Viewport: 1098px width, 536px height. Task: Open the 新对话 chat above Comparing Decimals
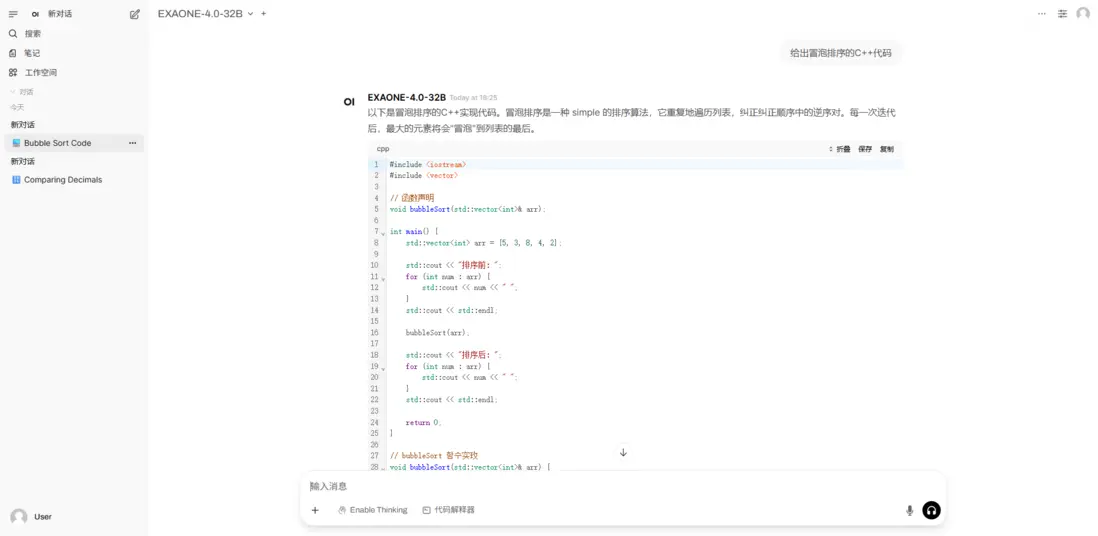[x=22, y=161]
